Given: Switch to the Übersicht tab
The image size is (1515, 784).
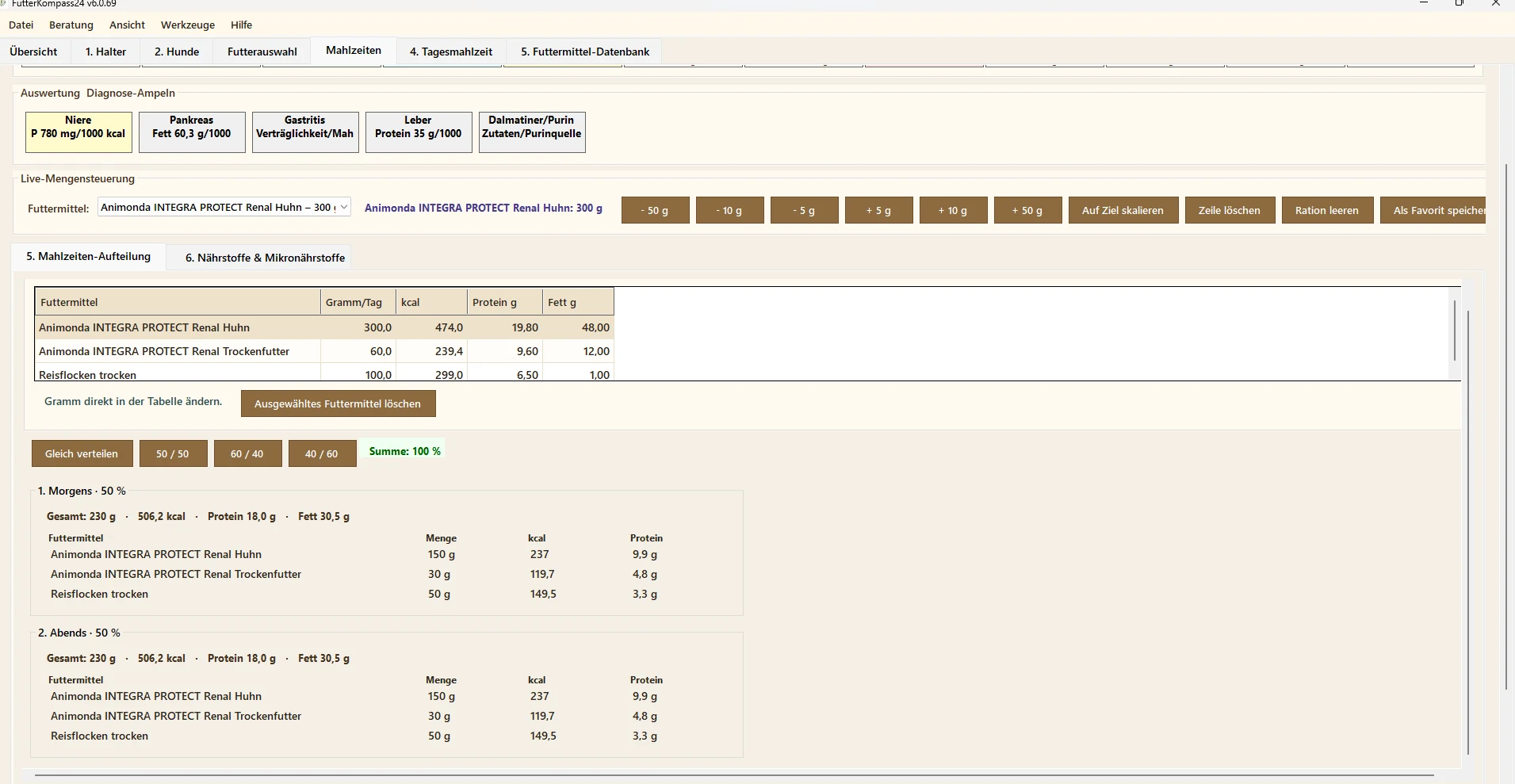Looking at the screenshot, I should click(34, 52).
